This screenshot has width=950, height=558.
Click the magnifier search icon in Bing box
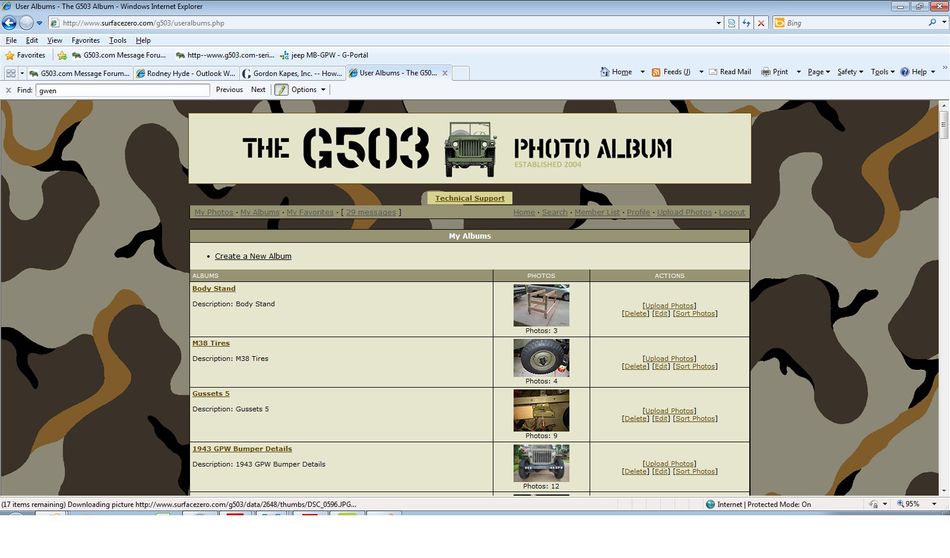932,22
